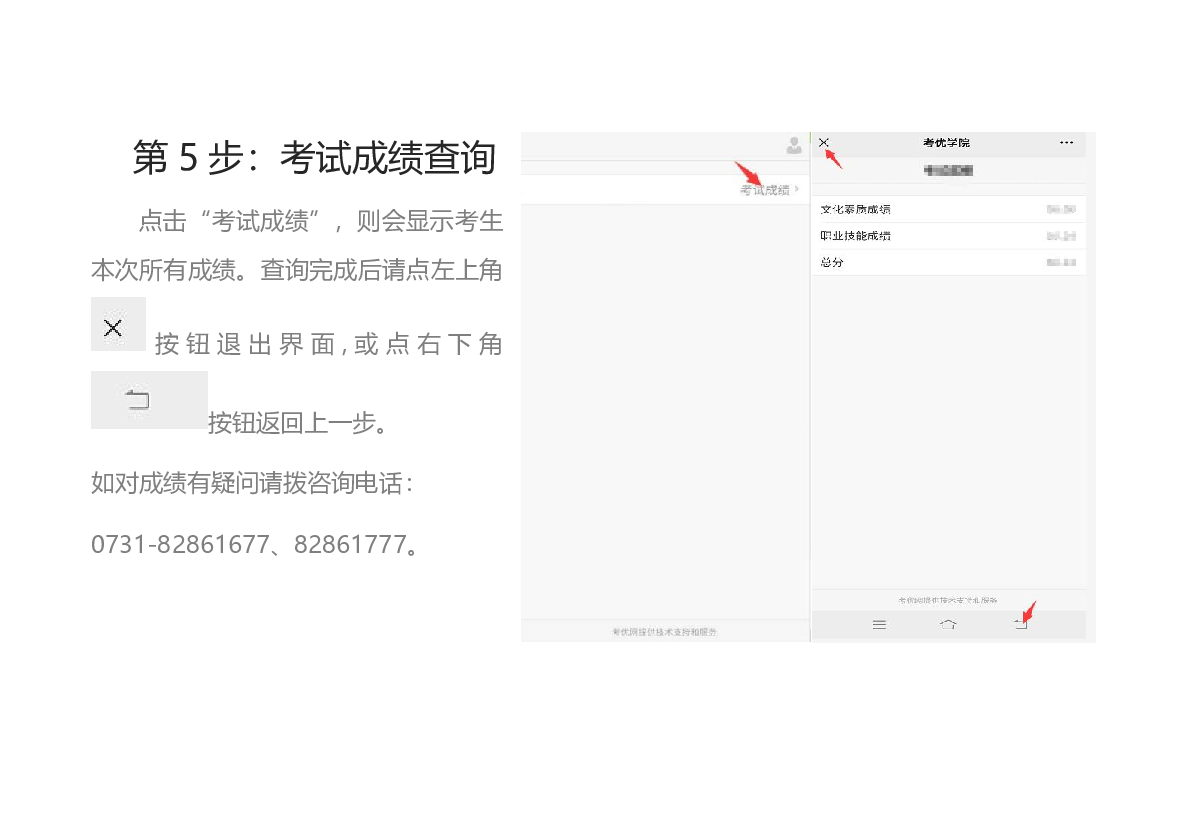Click the large return button image in instructions
Viewport: 1191px width, 839px height.
[x=148, y=400]
